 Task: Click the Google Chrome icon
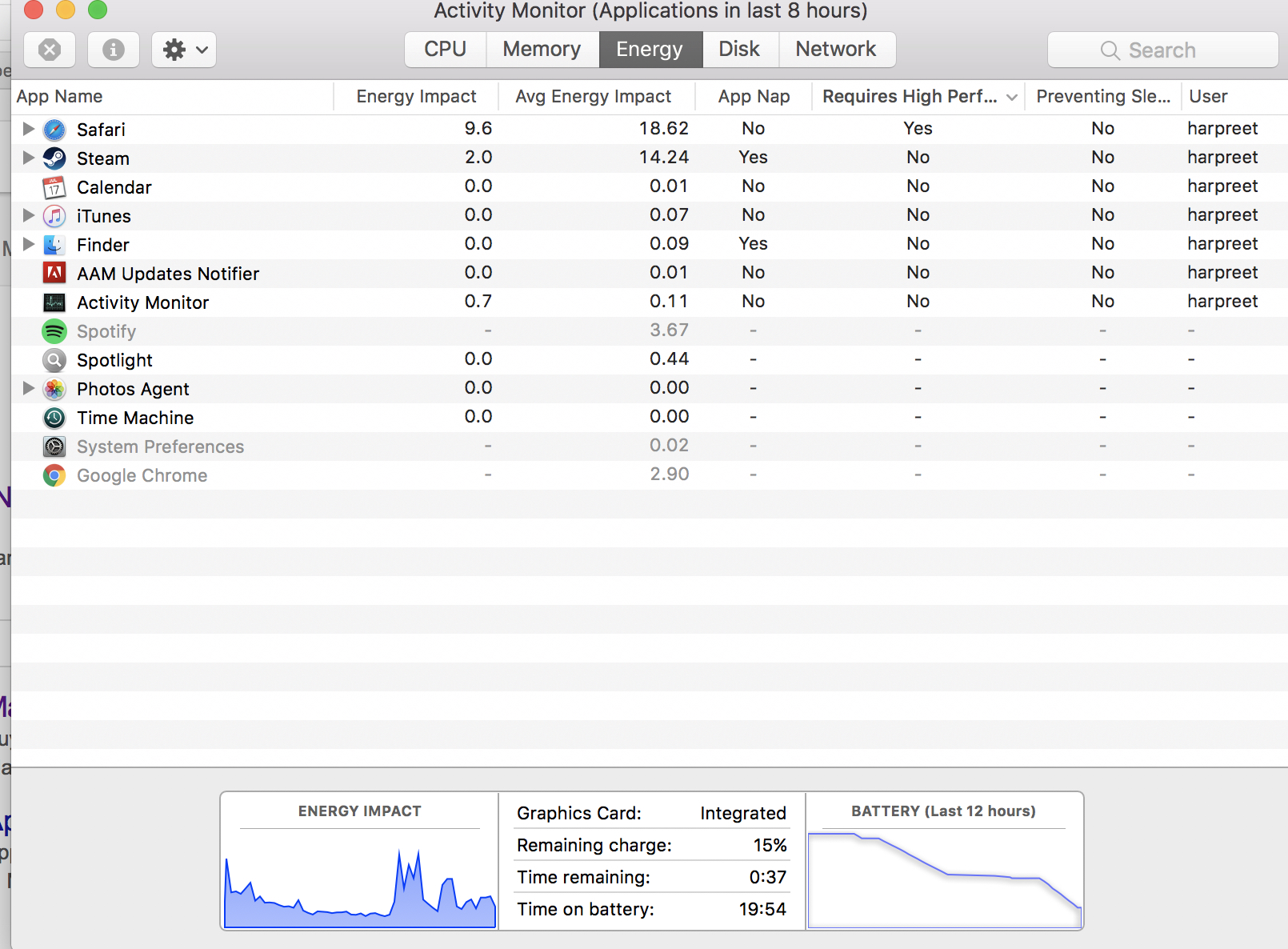point(54,475)
